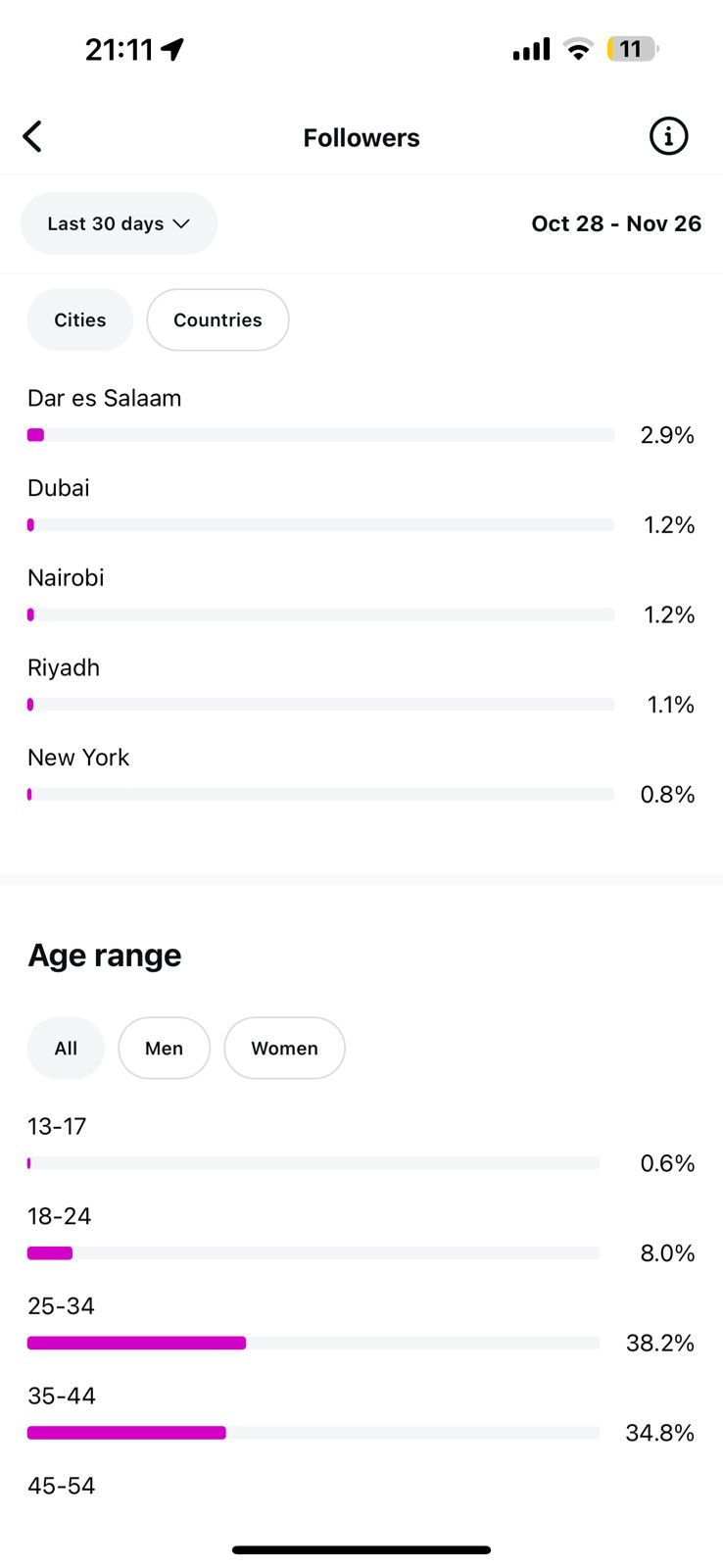Show age range for All
Viewport: 723px width, 1568px height.
(x=66, y=1048)
